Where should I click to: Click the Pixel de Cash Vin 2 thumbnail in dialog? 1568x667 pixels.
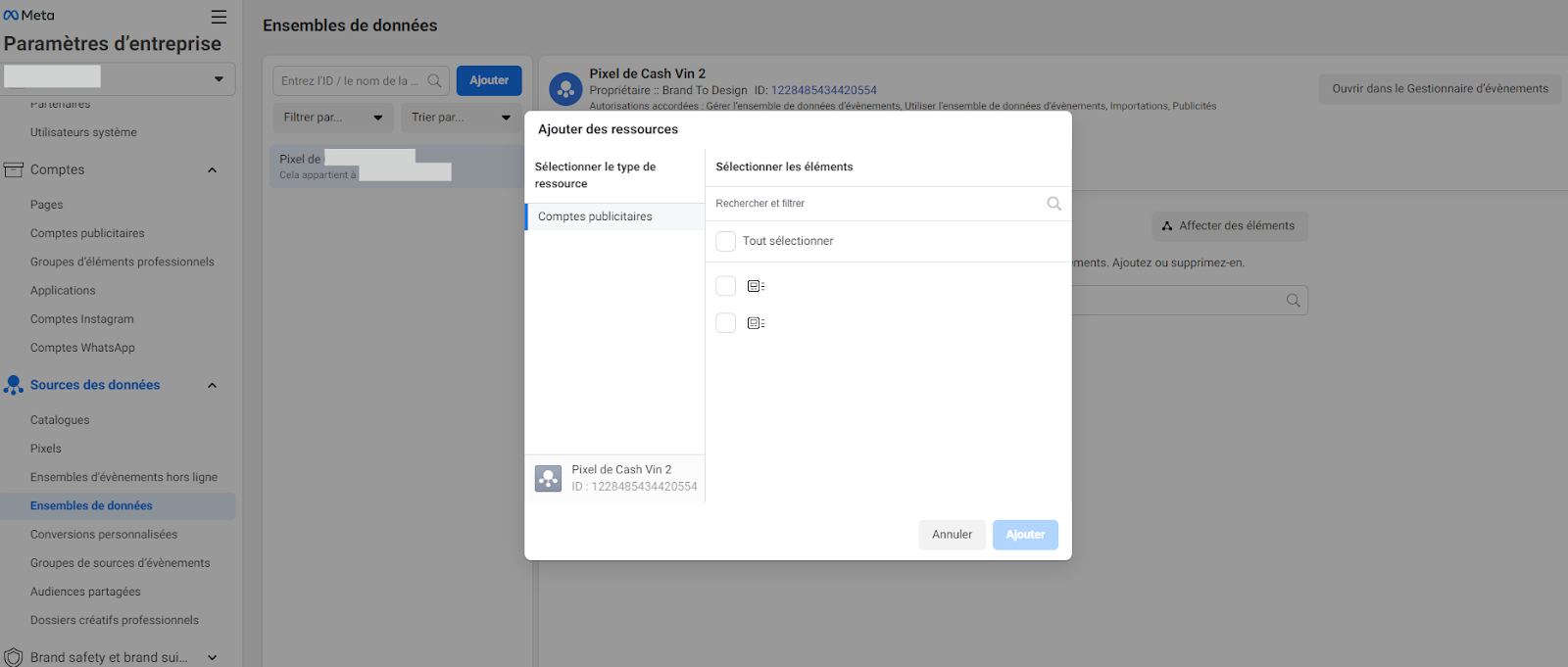point(548,478)
